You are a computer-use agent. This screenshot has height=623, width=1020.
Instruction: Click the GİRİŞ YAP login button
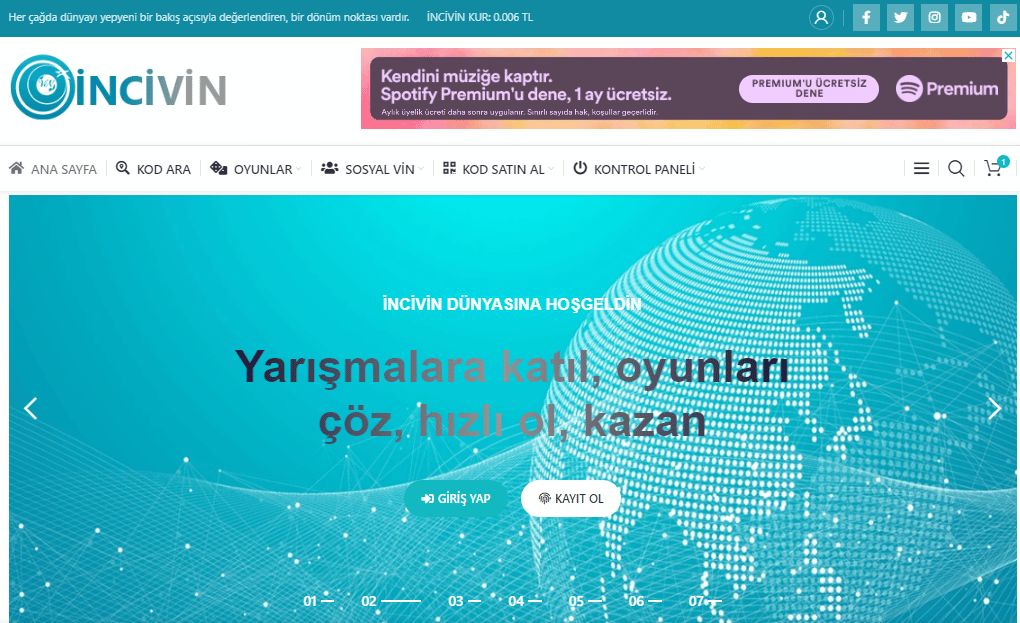(455, 499)
